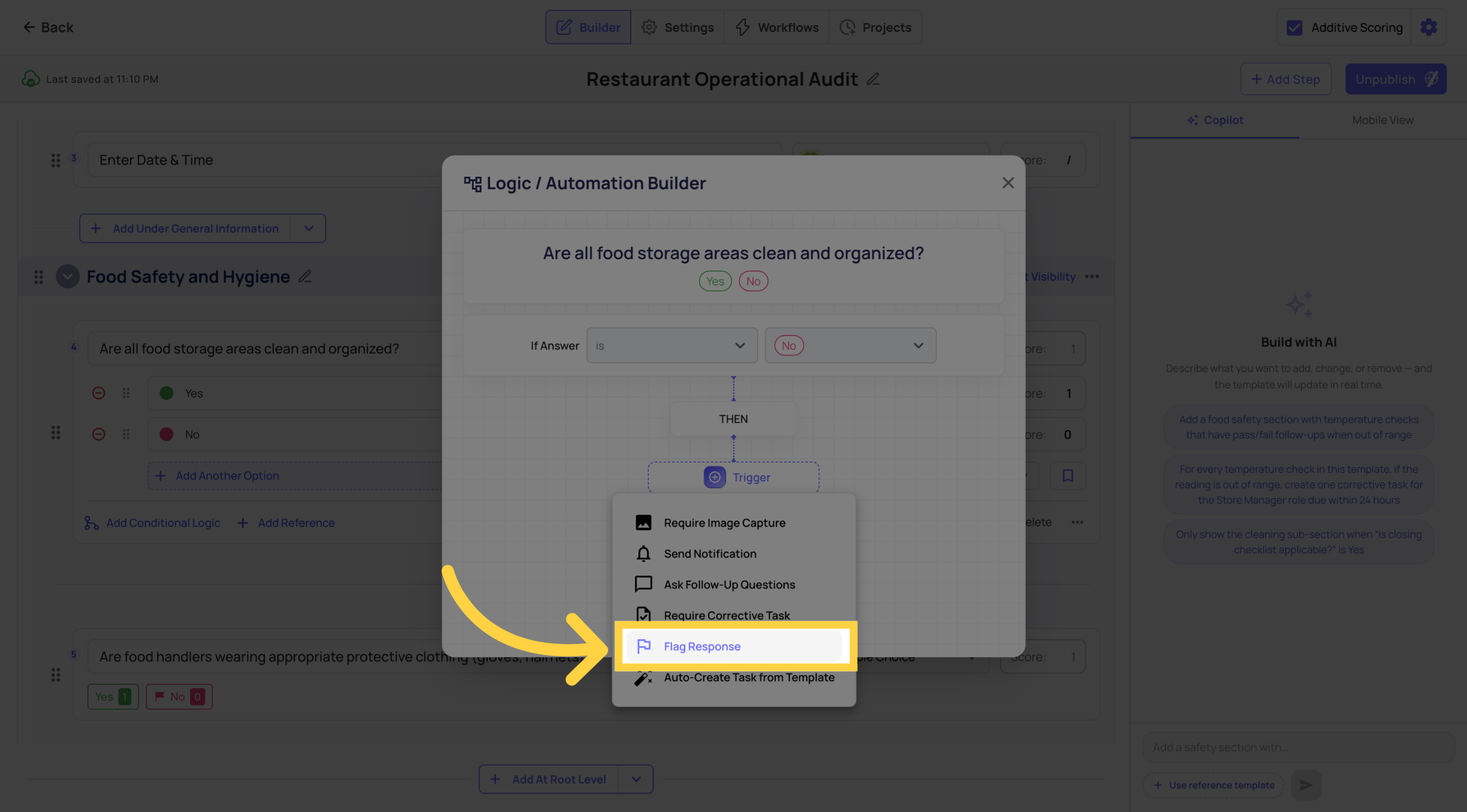This screenshot has height=812, width=1467.
Task: Select the flagged No answer chip on question 5
Action: coord(179,696)
